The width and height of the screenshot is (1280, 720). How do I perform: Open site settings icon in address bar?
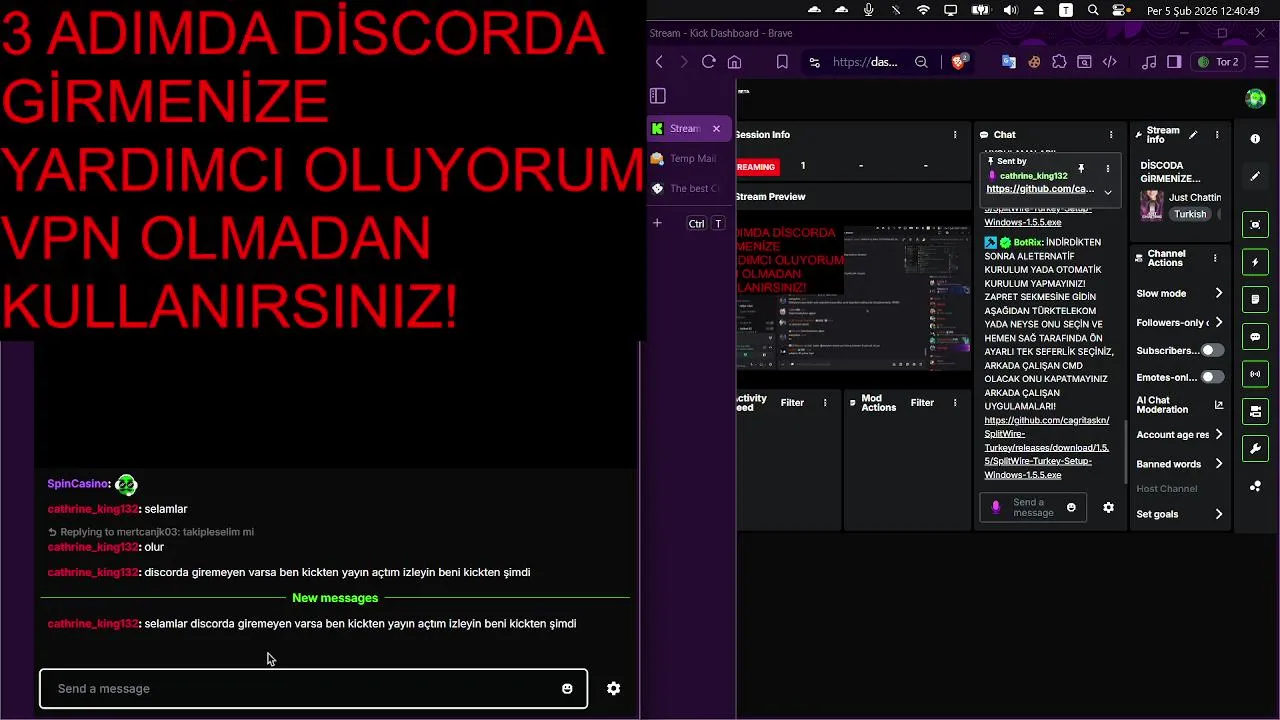(815, 62)
